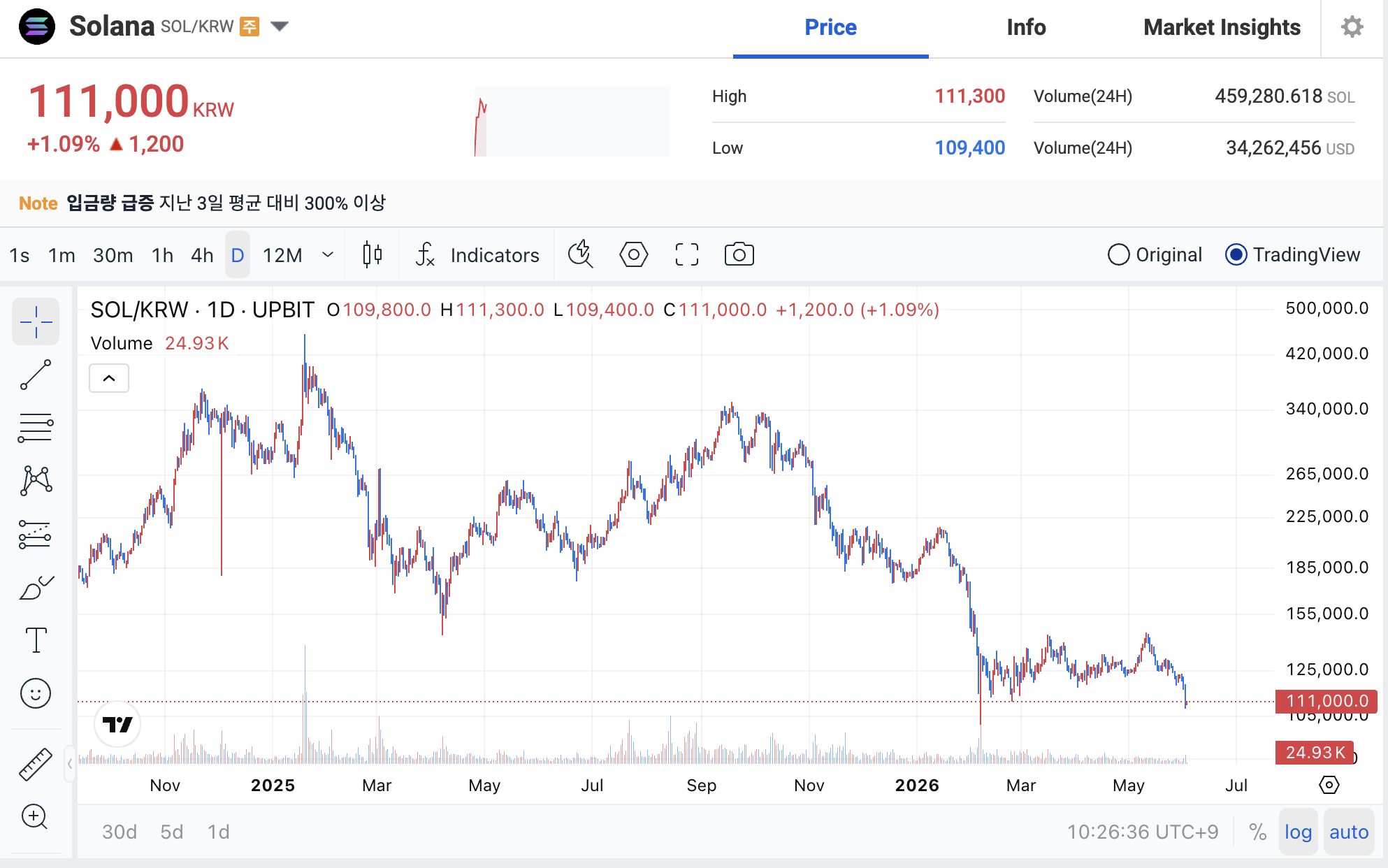Toggle the log scale button
Viewport: 1388px width, 868px height.
tap(1298, 832)
